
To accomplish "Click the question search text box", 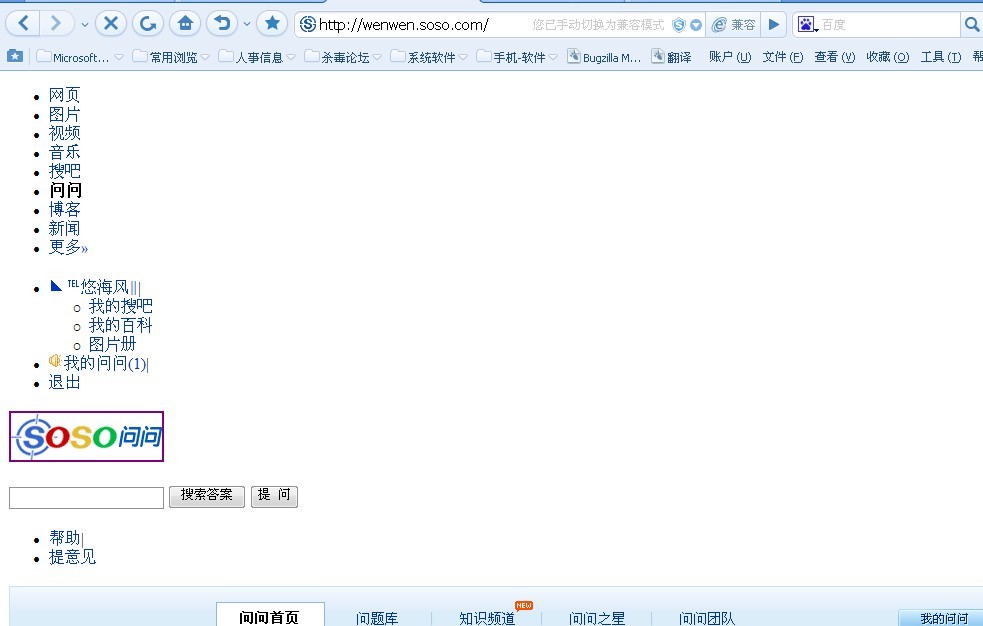I will tap(87, 498).
